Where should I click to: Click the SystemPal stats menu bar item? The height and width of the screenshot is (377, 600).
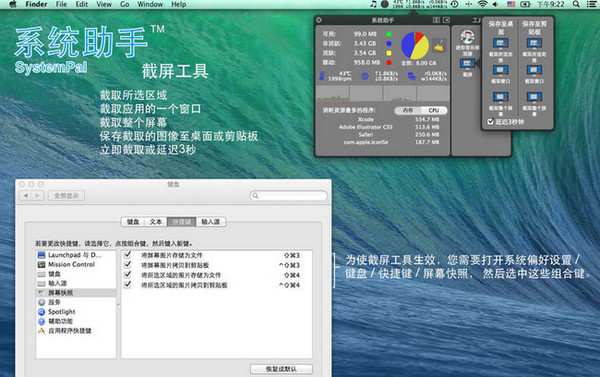(x=420, y=4)
